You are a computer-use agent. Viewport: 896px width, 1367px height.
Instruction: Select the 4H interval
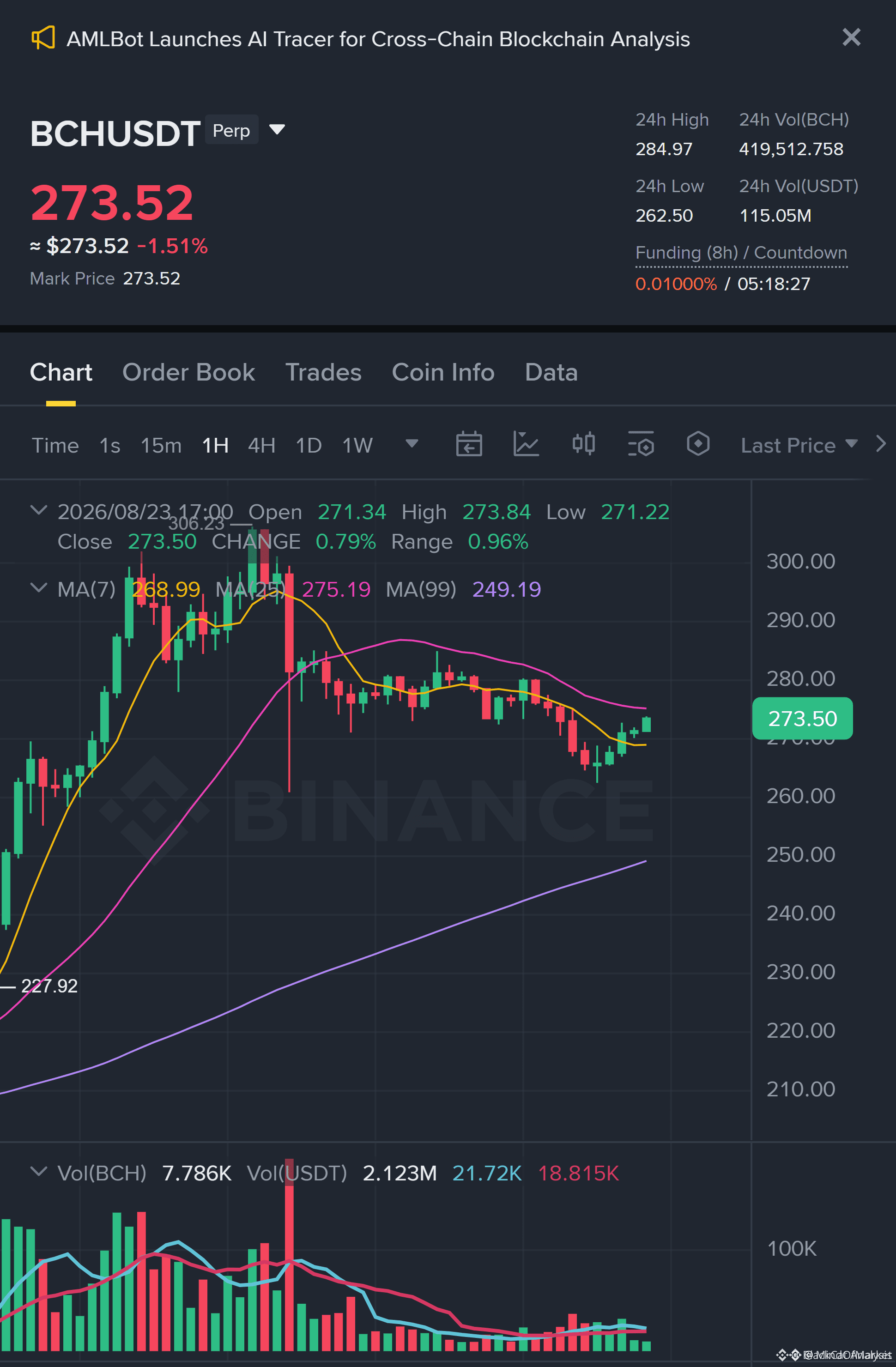tap(261, 445)
